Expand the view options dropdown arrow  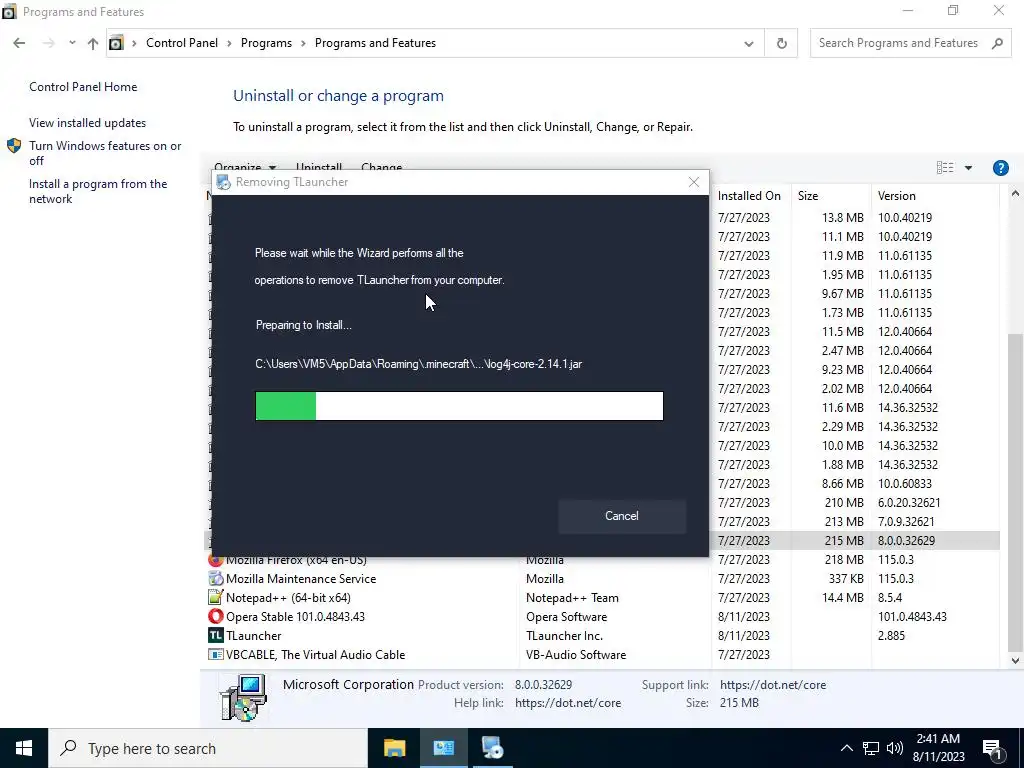[968, 168]
